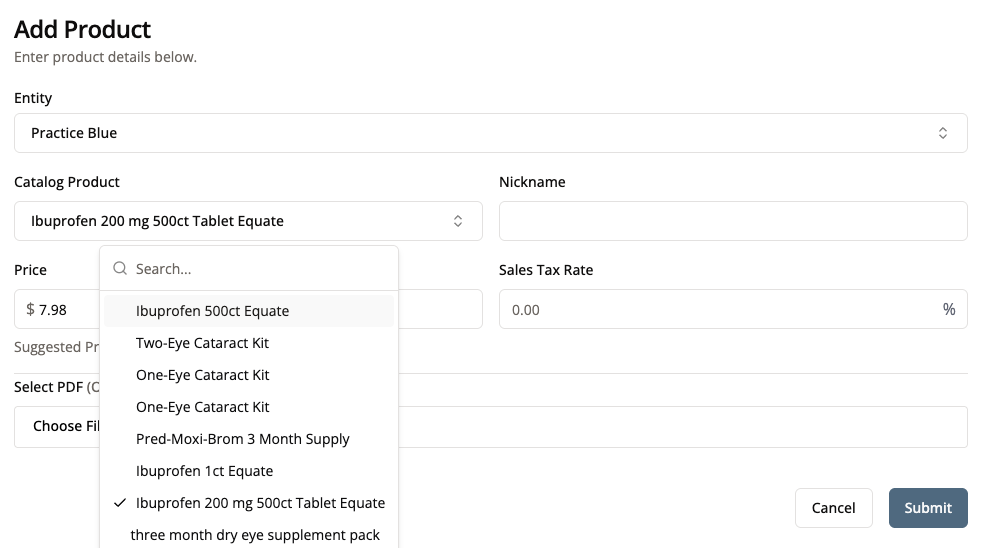Focus the Nickname text field
The width and height of the screenshot is (989, 548).
[732, 221]
